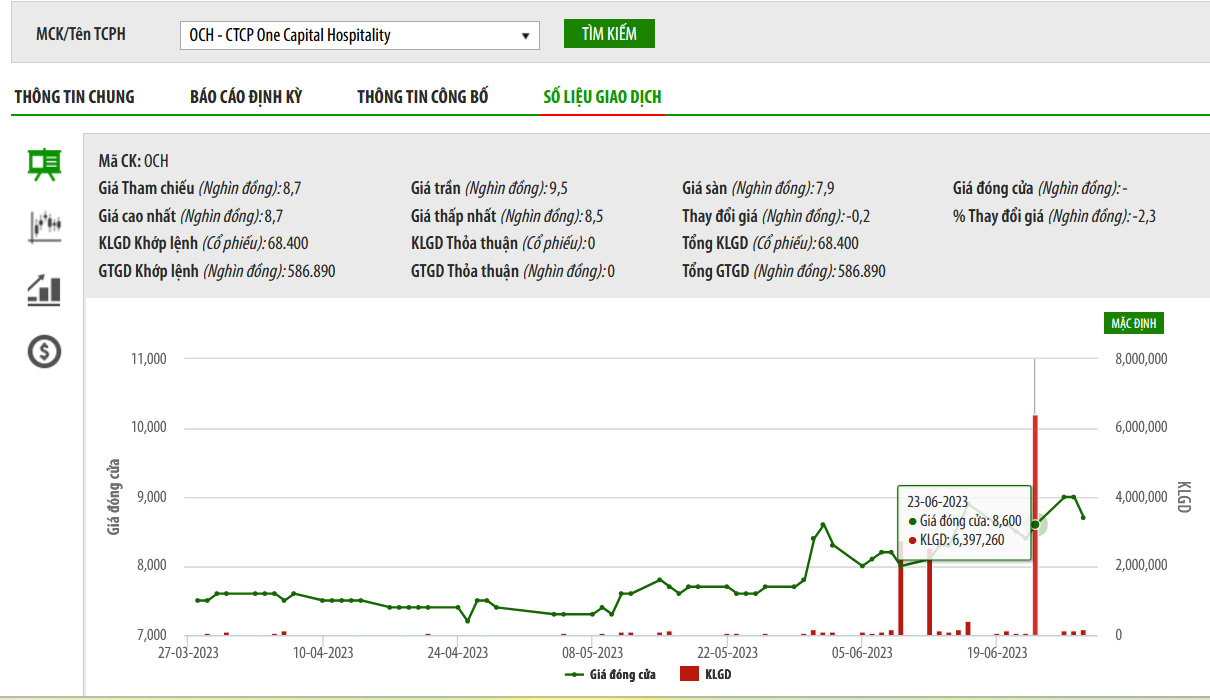Open the BÁO CÁO ĐỊNH KỲ tab

pos(246,97)
